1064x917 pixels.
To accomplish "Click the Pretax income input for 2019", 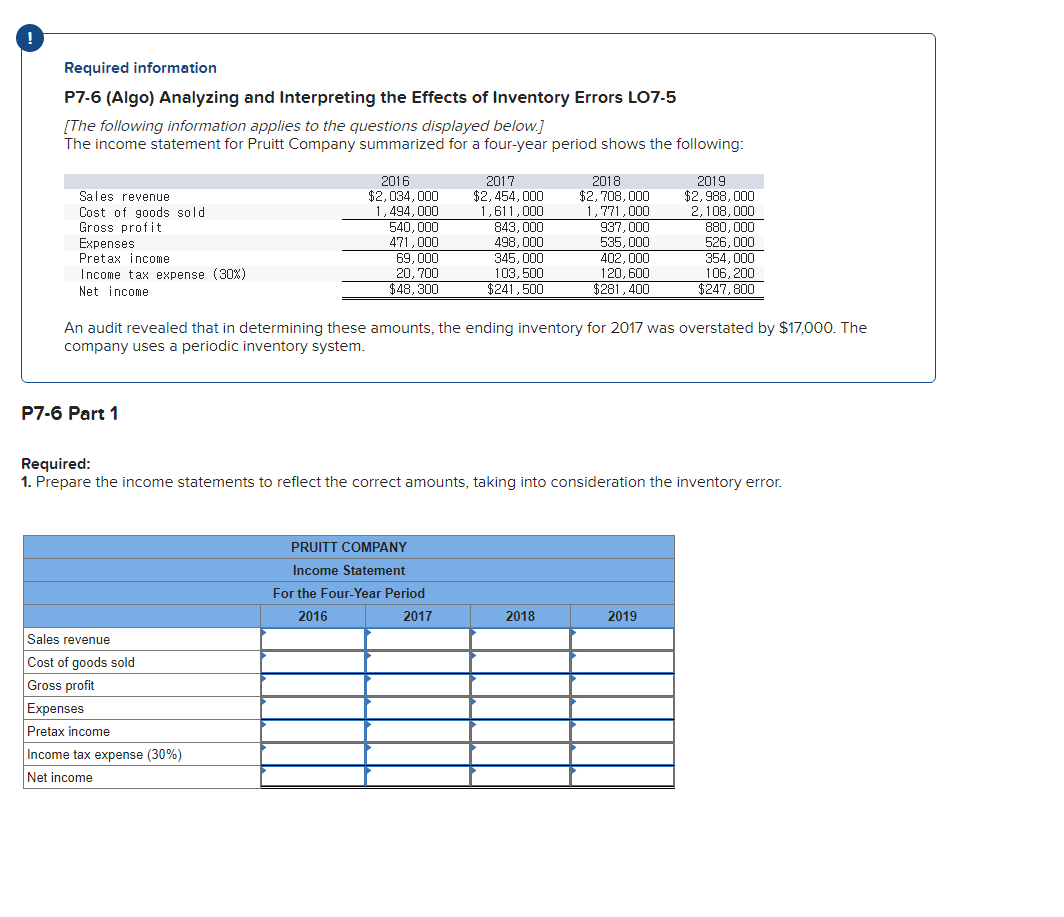I will click(x=622, y=731).
